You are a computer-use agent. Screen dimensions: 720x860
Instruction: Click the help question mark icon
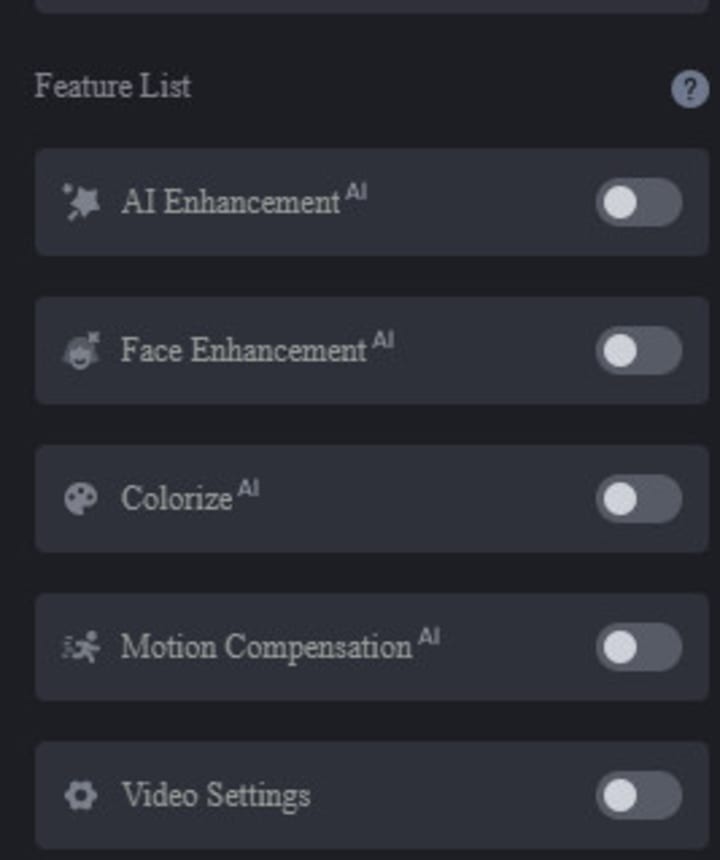(689, 90)
